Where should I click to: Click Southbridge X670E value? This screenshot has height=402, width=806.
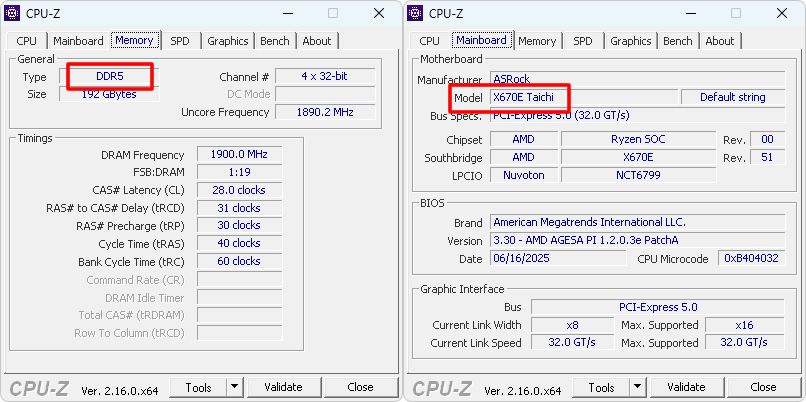click(638, 157)
